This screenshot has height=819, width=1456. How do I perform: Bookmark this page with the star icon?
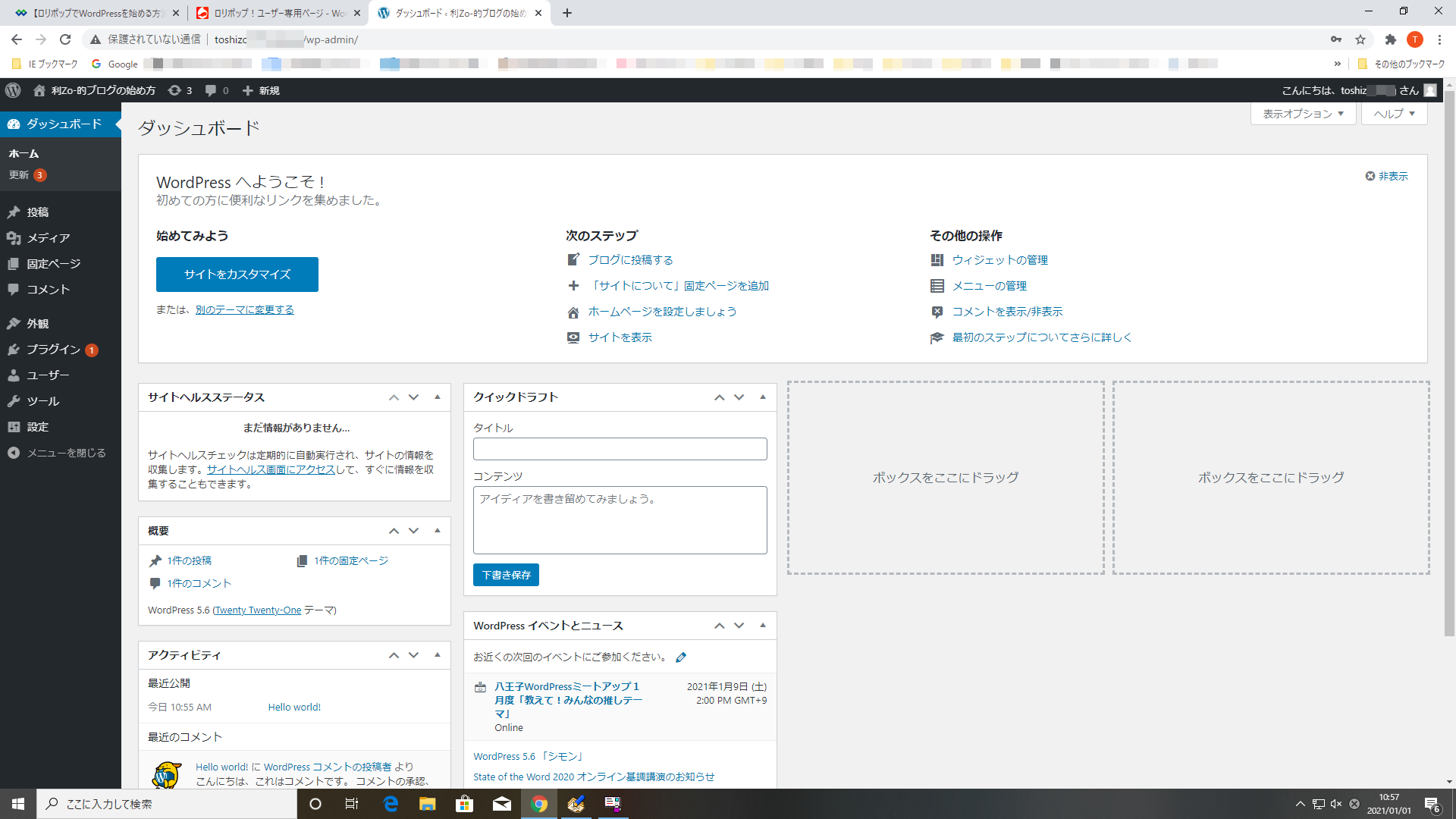point(1360,39)
